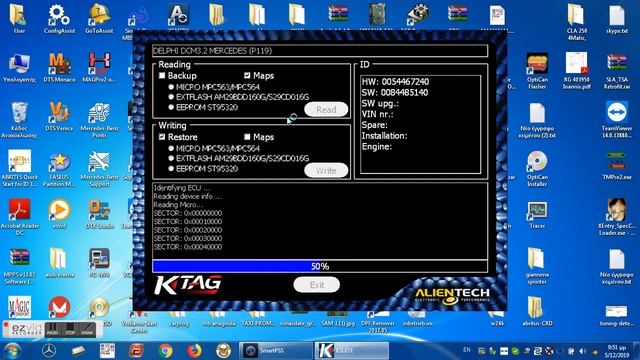Open the SLA_TSA Retrofit.rar archive
Viewport: 640px width, 360px height.
[x=617, y=70]
